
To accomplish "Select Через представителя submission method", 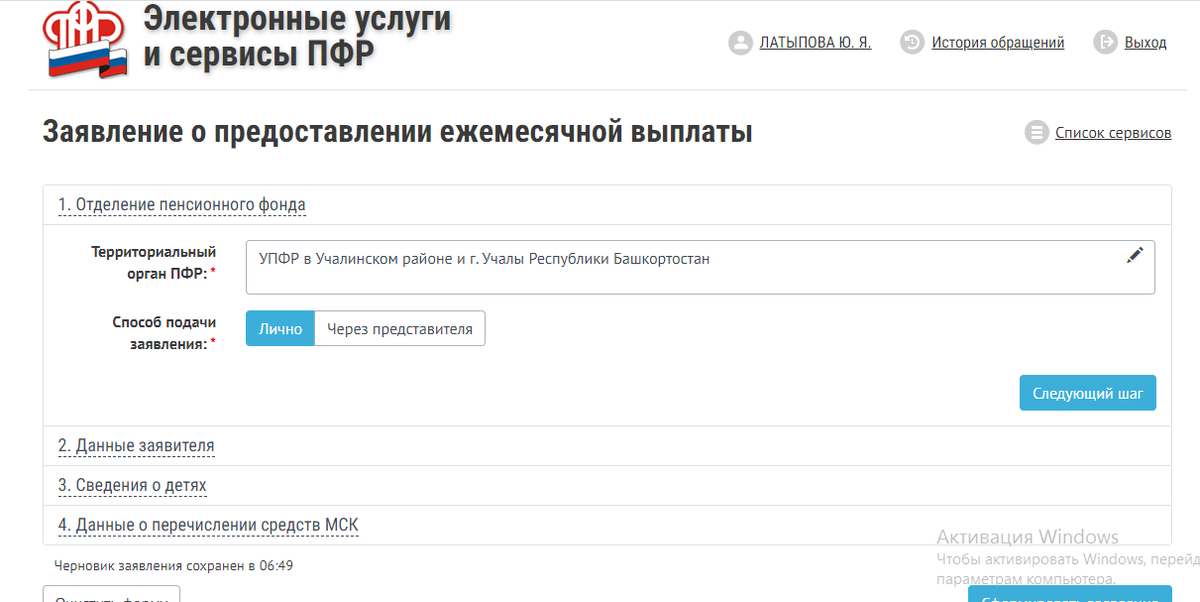I will click(x=400, y=329).
